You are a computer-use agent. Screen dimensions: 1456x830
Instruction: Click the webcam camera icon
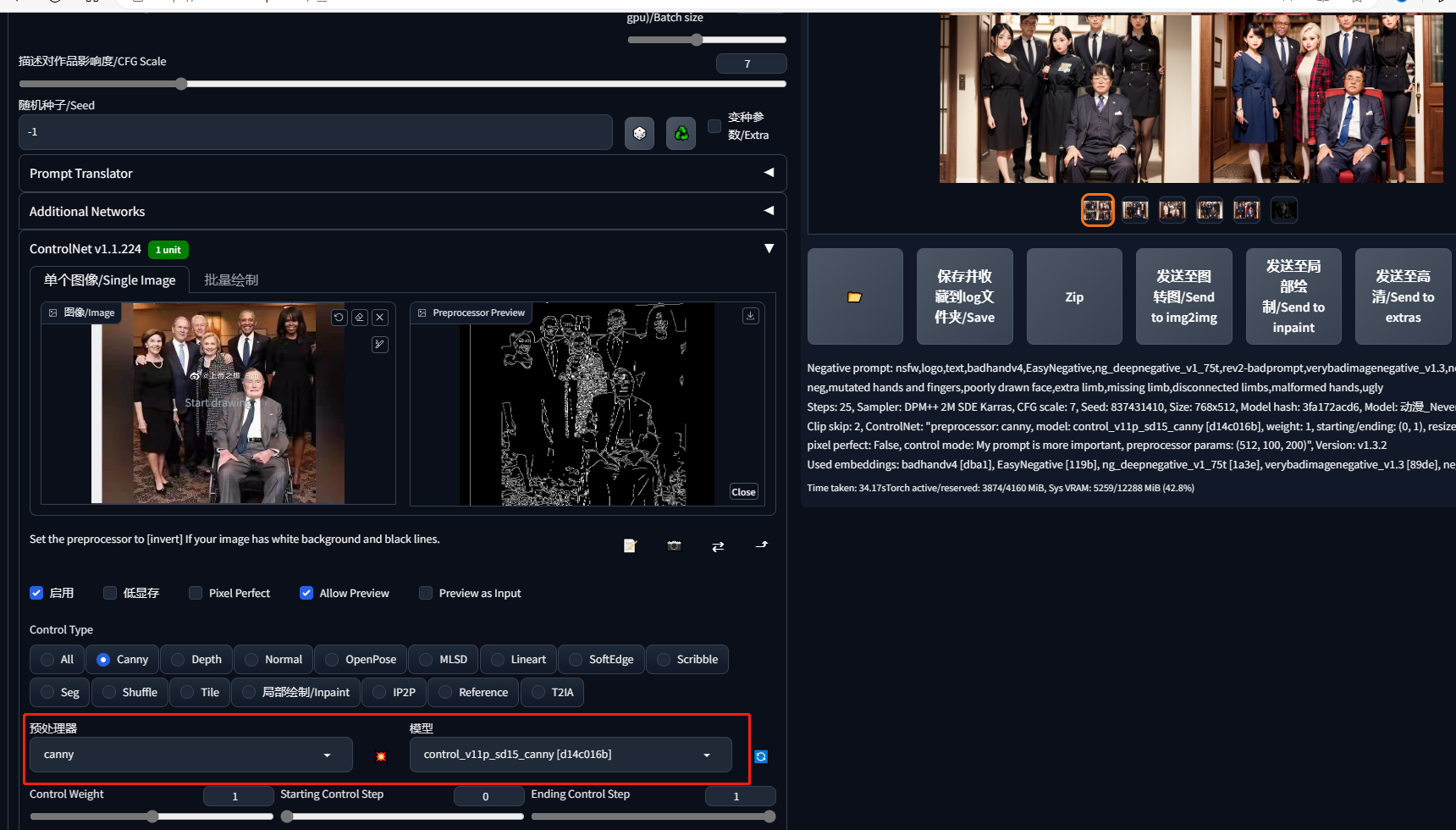point(674,545)
